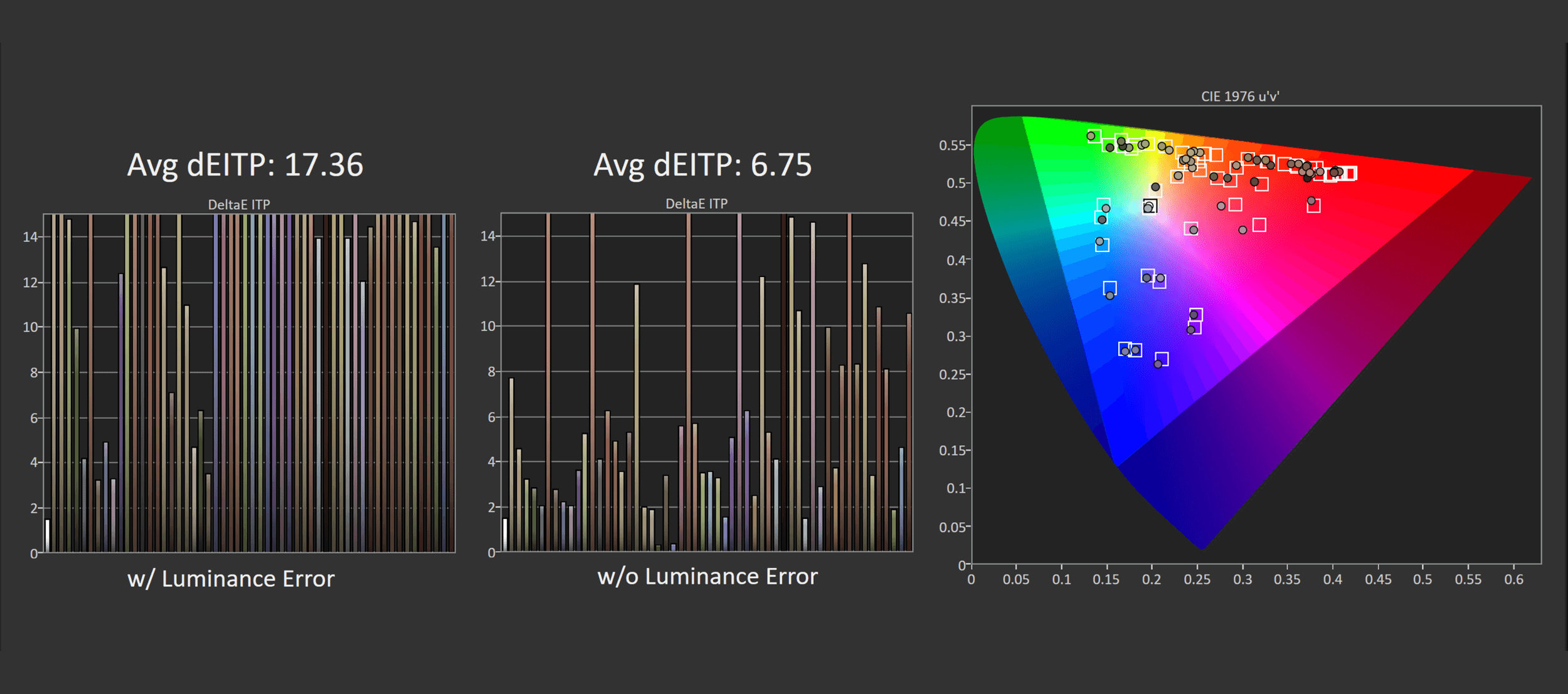Click the 'DeltaE ITP' title above right chart
Viewport: 1568px width, 694px height.
(x=696, y=204)
